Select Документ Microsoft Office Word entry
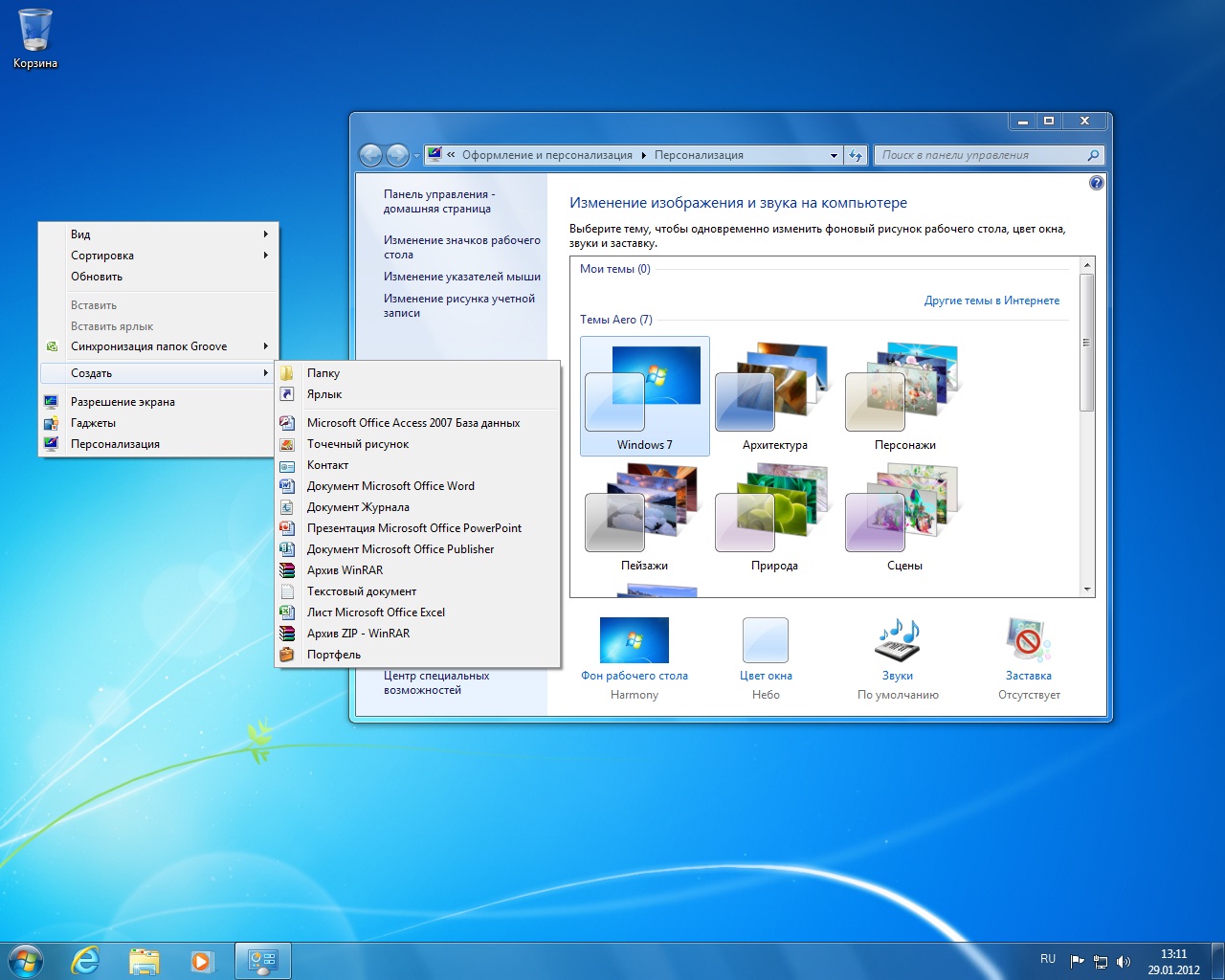This screenshot has width=1225, height=980. [416, 486]
